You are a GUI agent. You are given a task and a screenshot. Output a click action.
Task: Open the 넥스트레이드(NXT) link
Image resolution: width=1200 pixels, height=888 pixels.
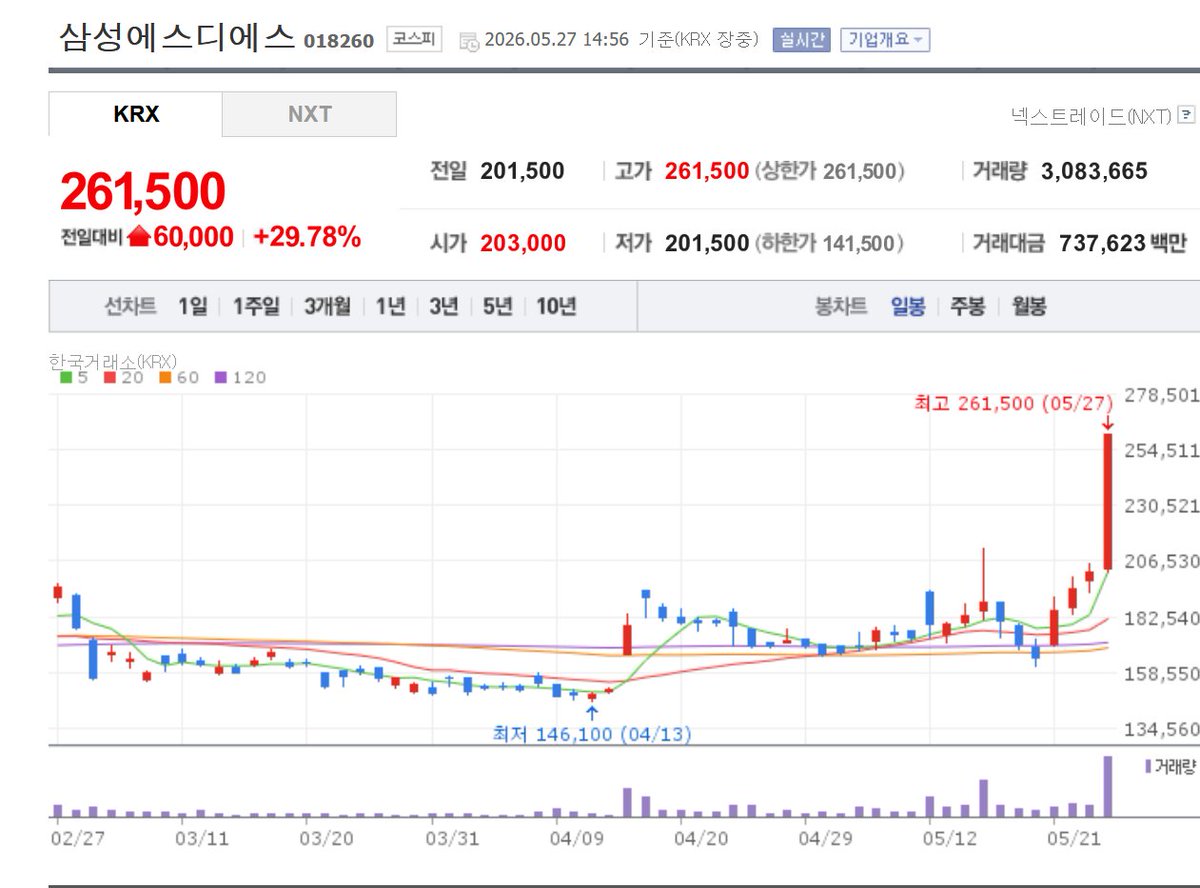(x=1090, y=116)
